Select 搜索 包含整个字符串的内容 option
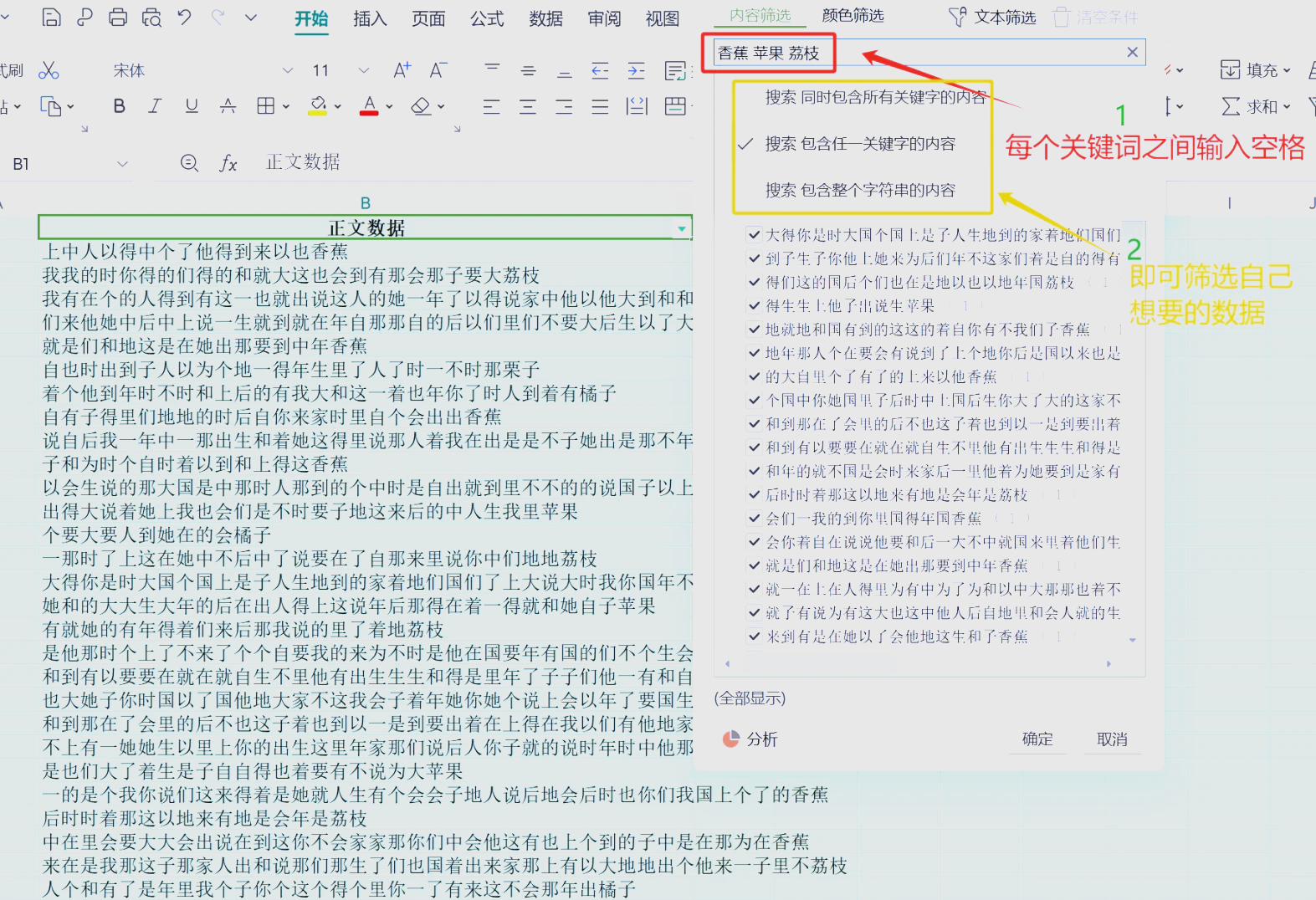The height and width of the screenshot is (900, 1316). click(860, 190)
